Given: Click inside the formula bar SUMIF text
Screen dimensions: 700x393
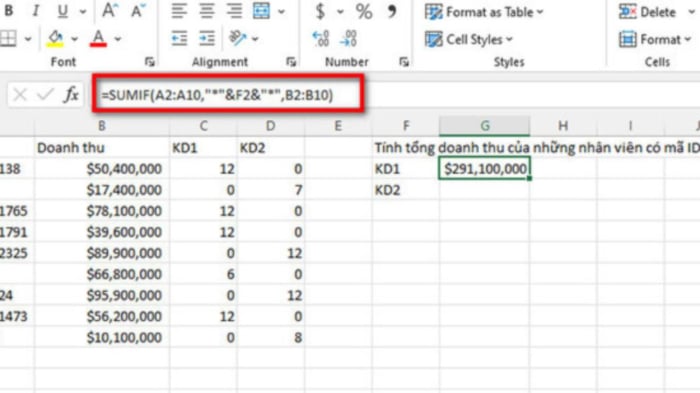Looking at the screenshot, I should tap(217, 95).
